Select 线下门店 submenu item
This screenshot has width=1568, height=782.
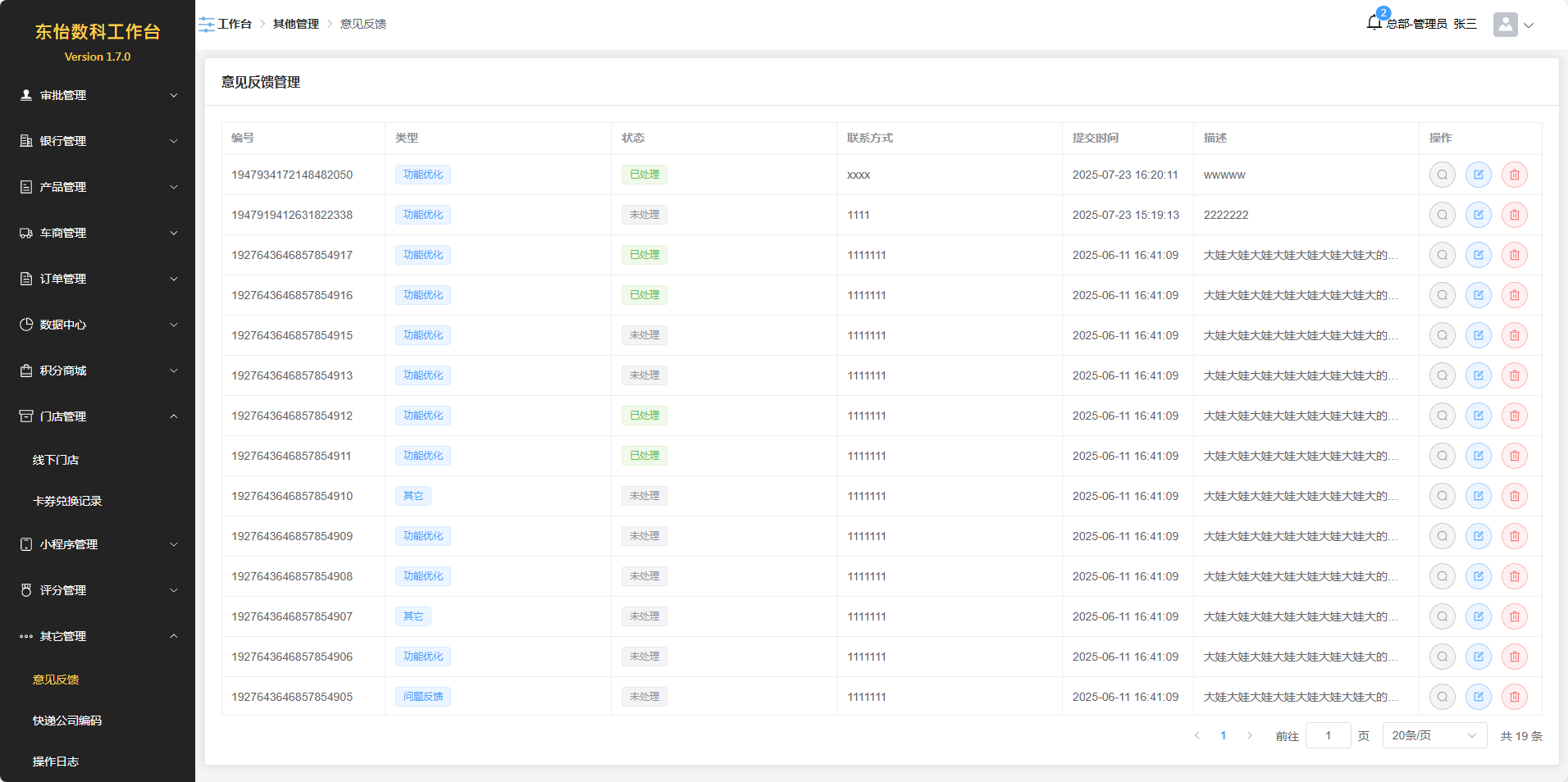pyautogui.click(x=56, y=460)
